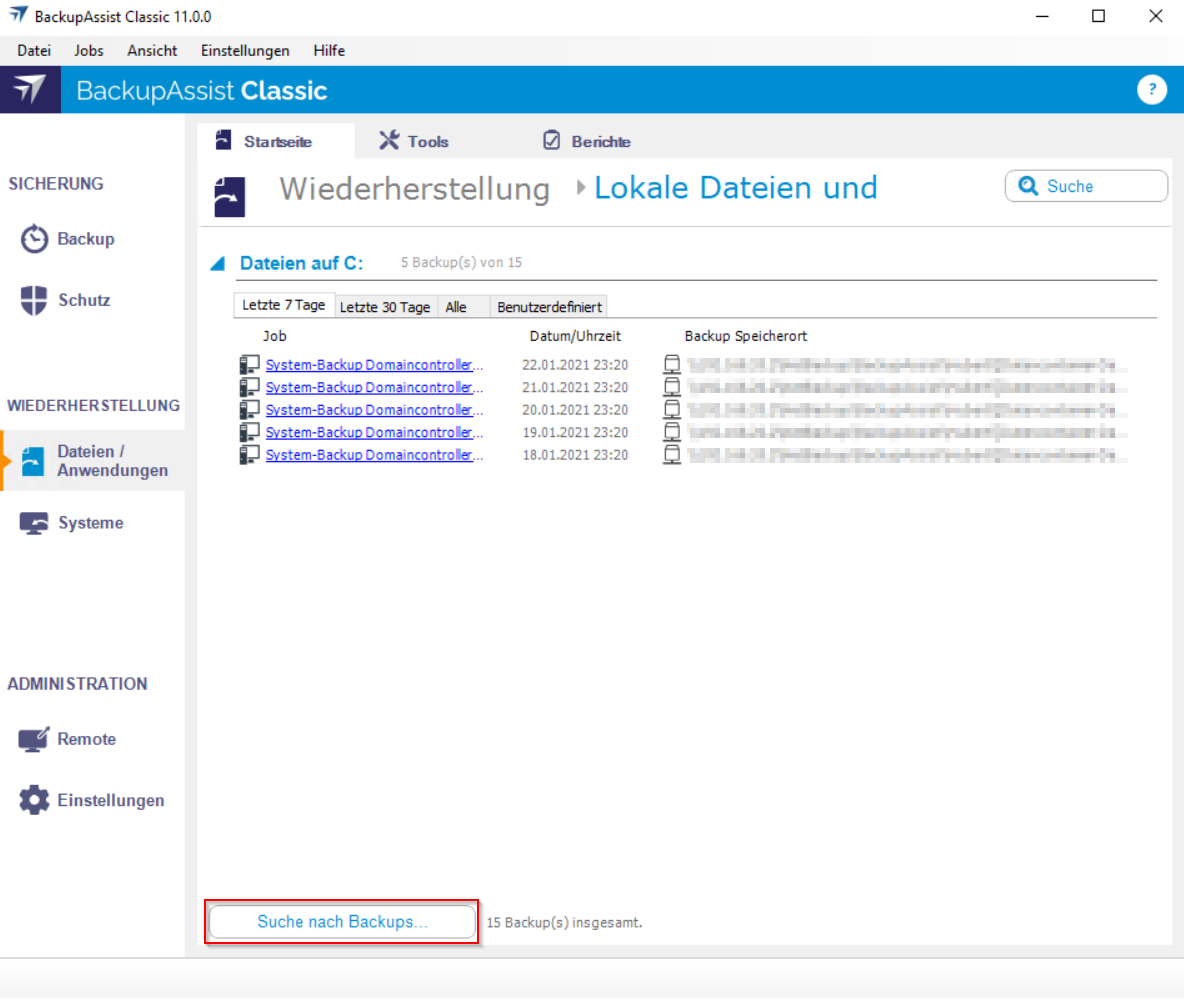1184x999 pixels.
Task: Click the blue help question mark icon
Action: pos(1152,90)
